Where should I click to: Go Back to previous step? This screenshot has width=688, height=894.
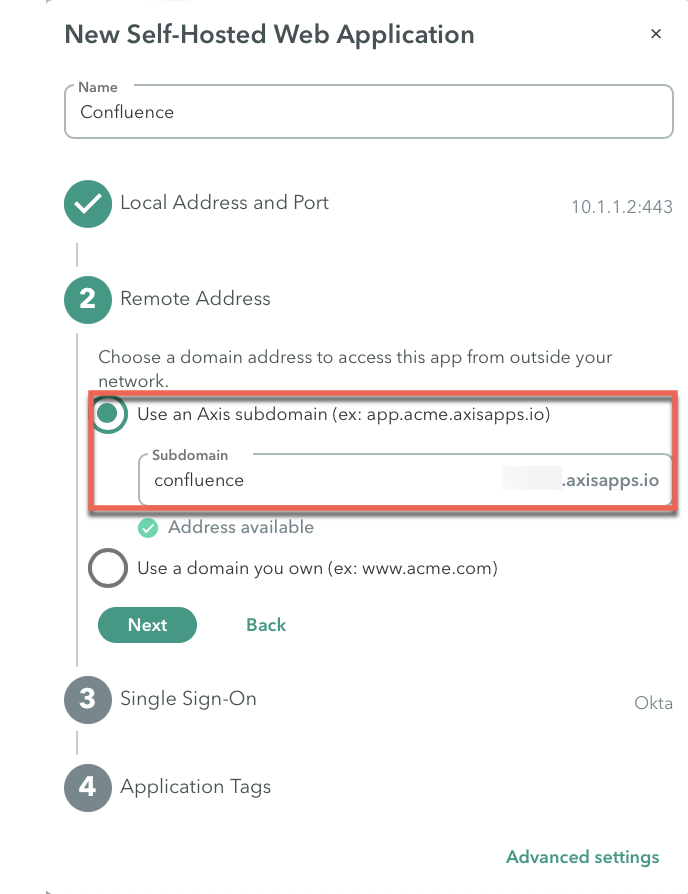[266, 625]
